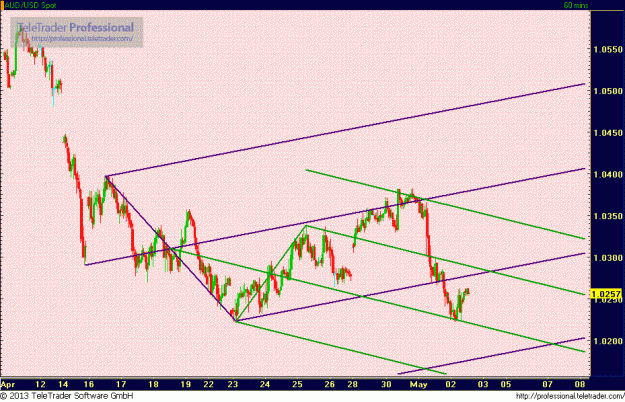Screen dimensions: 625x402
Task: Click date 02 on time axis
Action: [x=451, y=384]
